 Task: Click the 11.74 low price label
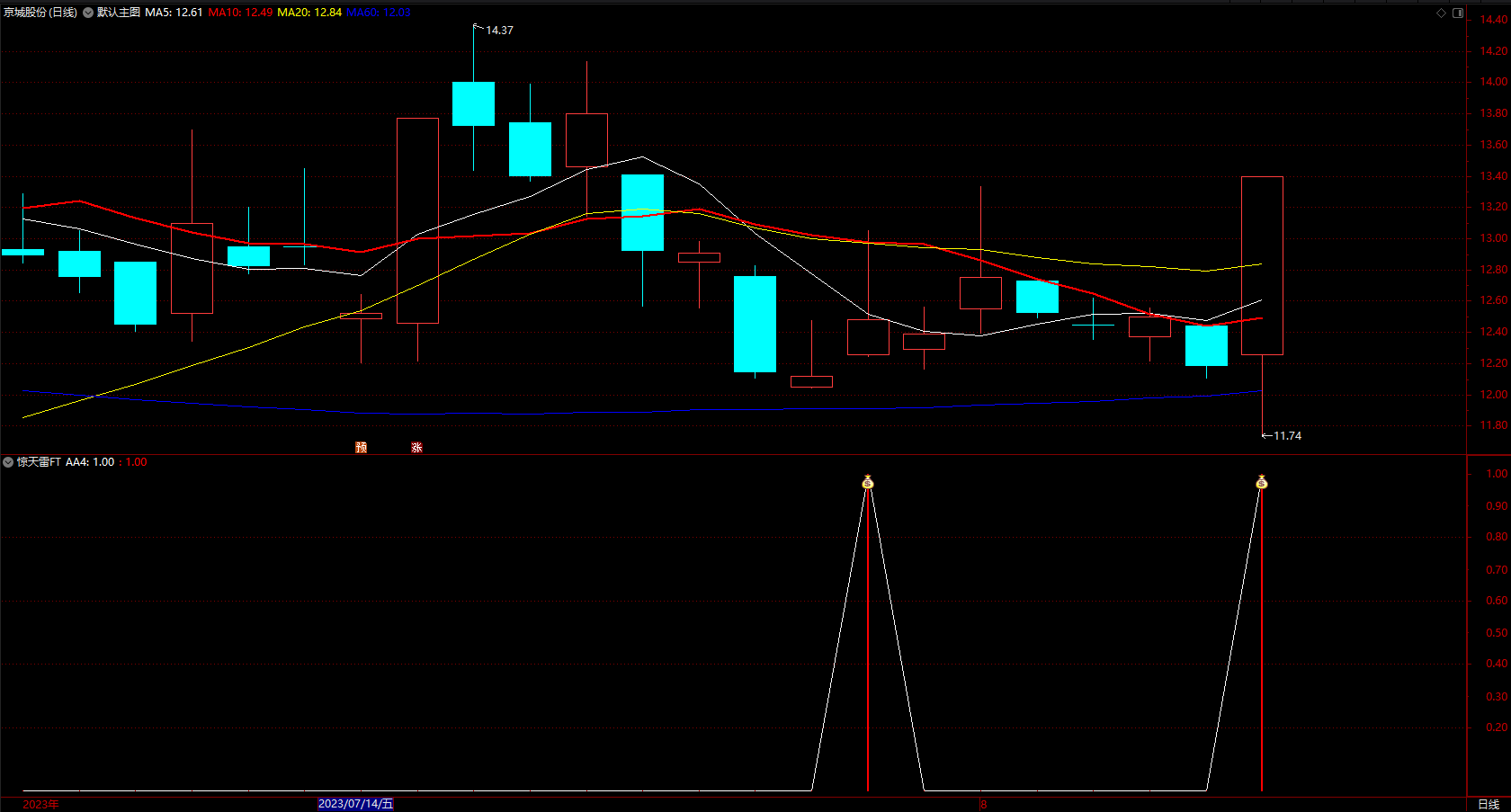pyautogui.click(x=1287, y=436)
